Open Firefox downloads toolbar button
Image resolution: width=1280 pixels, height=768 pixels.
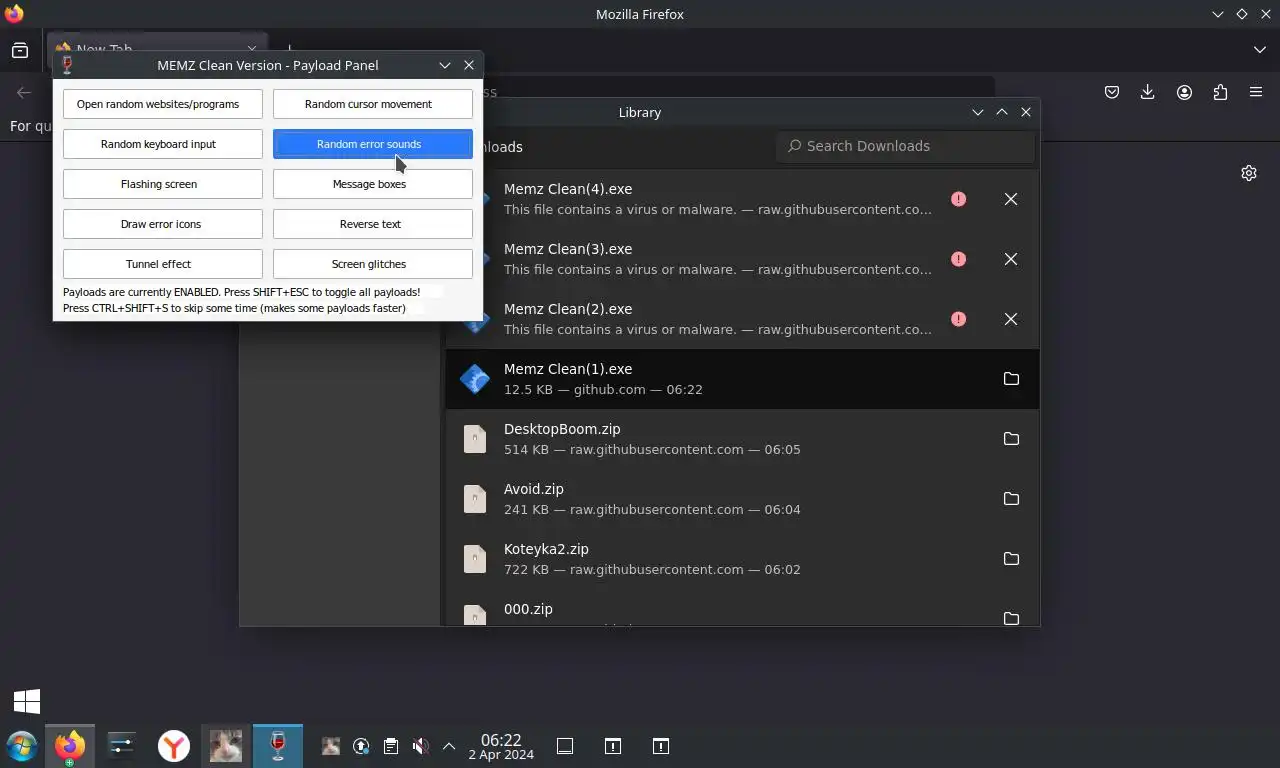click(x=1147, y=92)
